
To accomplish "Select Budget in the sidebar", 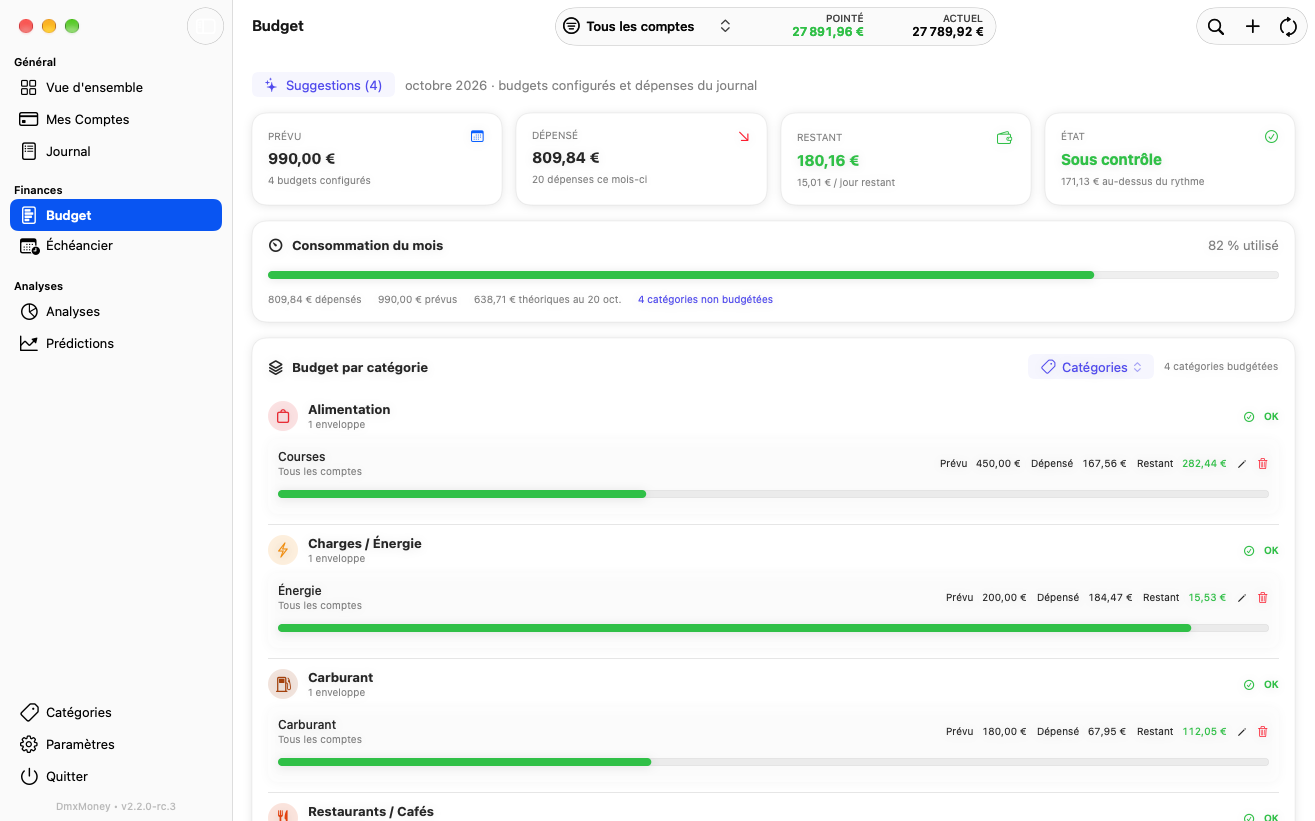I will [x=116, y=215].
